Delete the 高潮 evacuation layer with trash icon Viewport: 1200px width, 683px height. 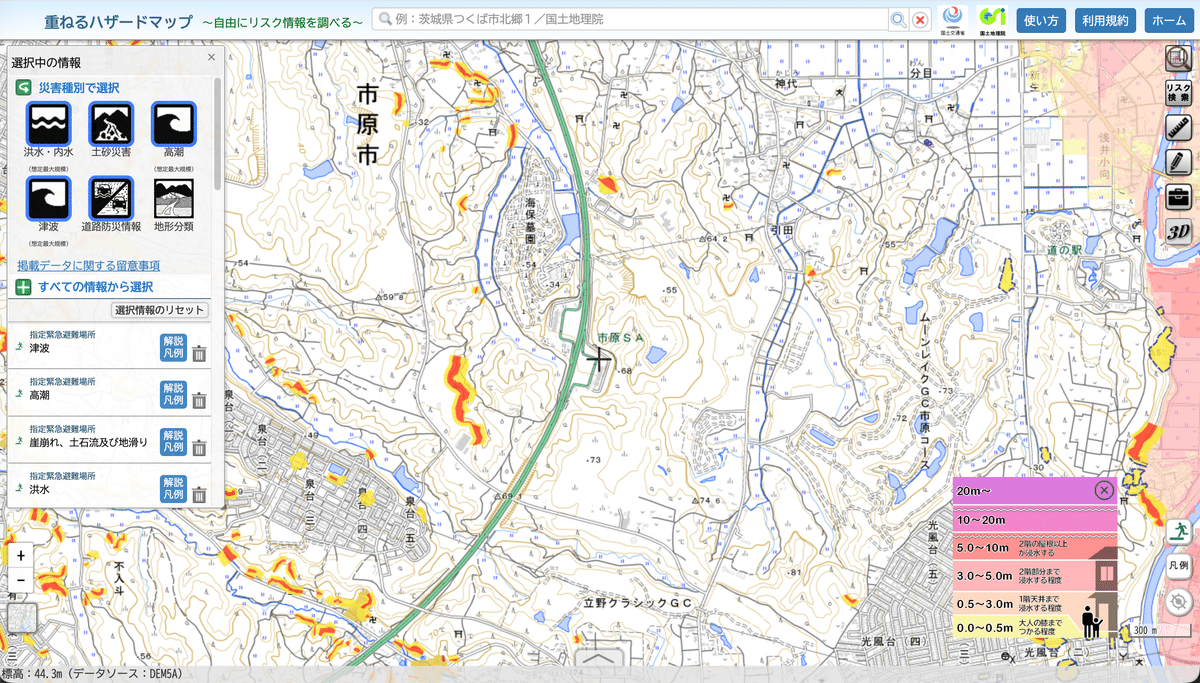199,401
